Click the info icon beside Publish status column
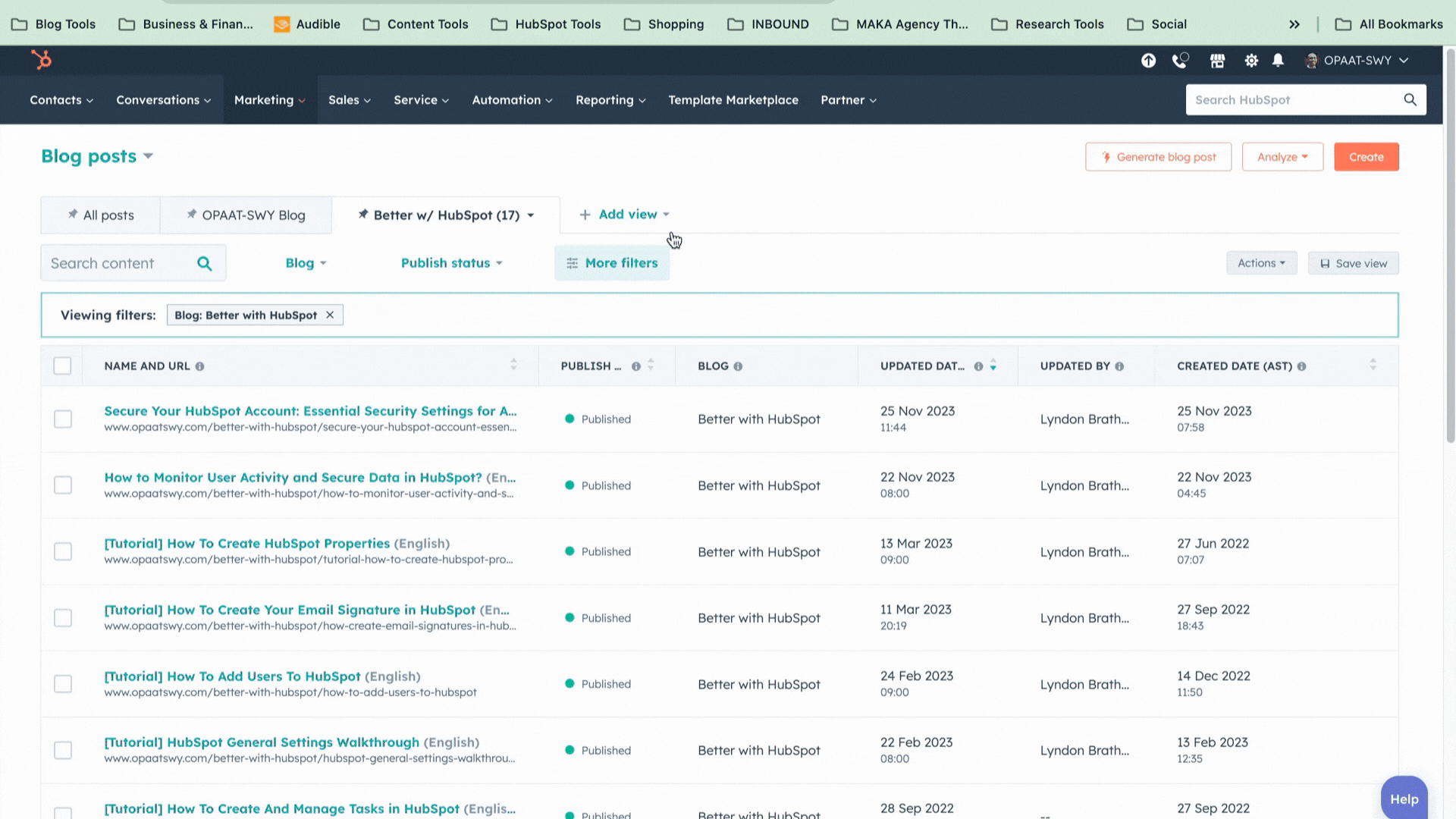The width and height of the screenshot is (1456, 819). click(x=636, y=366)
